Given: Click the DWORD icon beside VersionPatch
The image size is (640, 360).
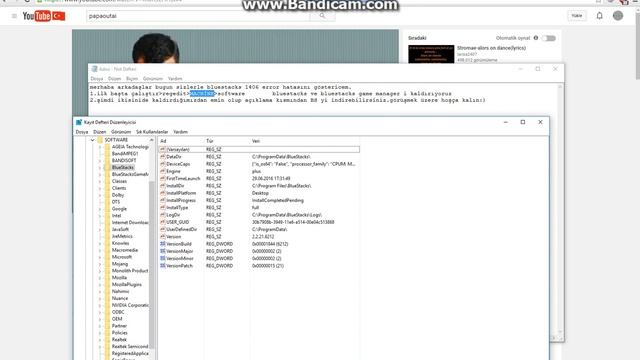Looking at the screenshot, I should (162, 266).
